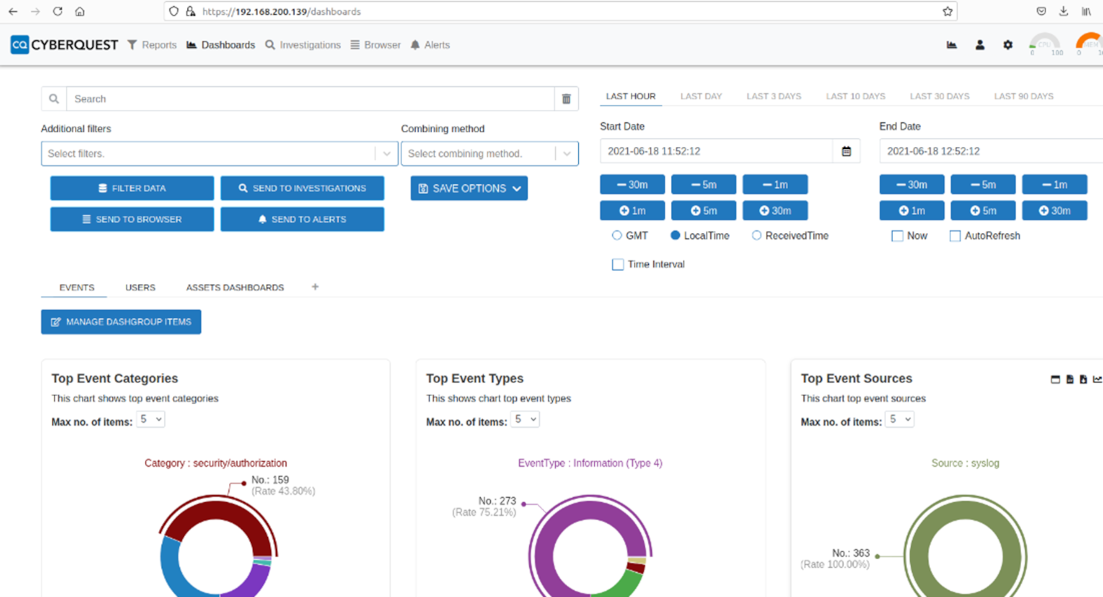Add 5m to the End Date
This screenshot has width=1103, height=597.
pos(983,210)
